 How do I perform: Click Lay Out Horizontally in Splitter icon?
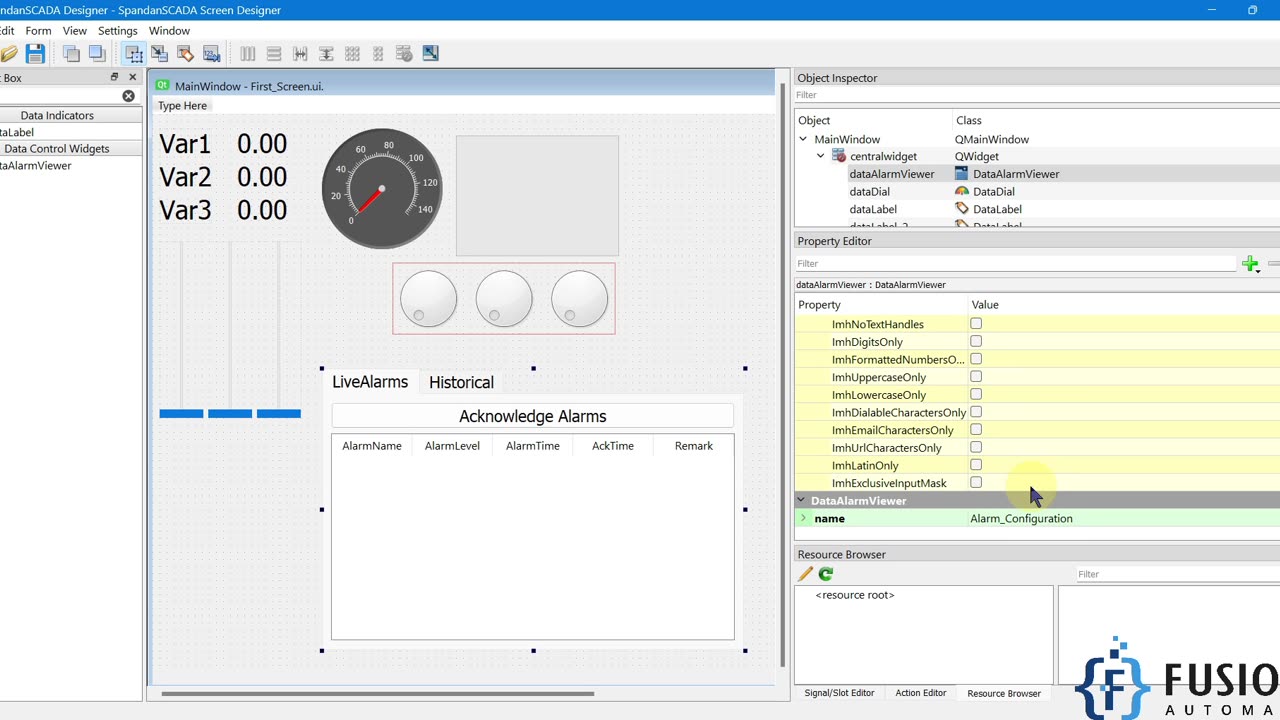pyautogui.click(x=300, y=53)
